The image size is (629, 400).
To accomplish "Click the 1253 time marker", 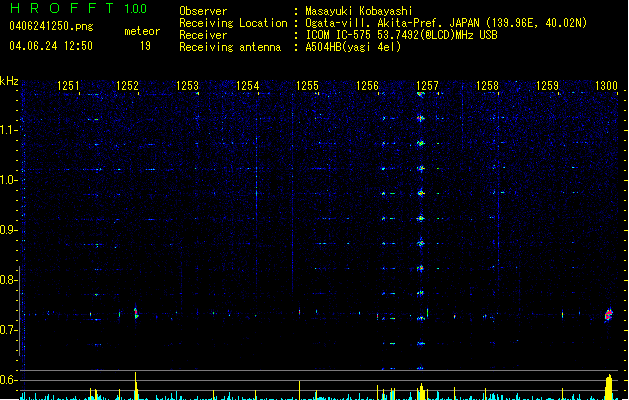I will pos(187,85).
